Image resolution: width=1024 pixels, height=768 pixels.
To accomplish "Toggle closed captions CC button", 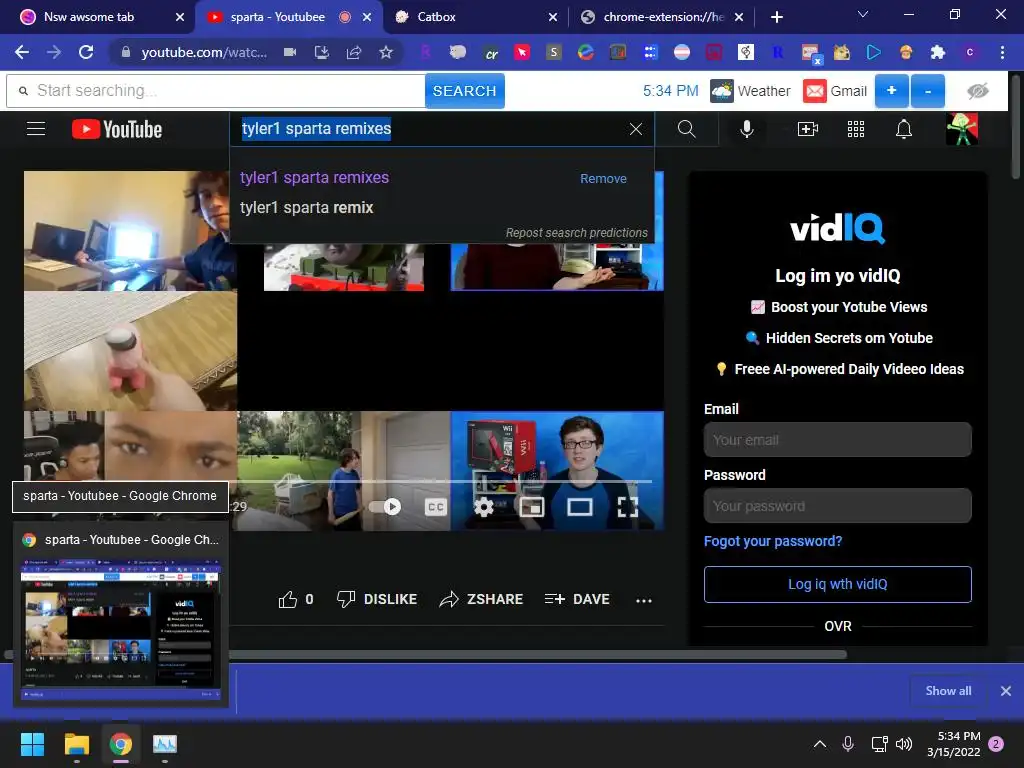I will [x=436, y=507].
